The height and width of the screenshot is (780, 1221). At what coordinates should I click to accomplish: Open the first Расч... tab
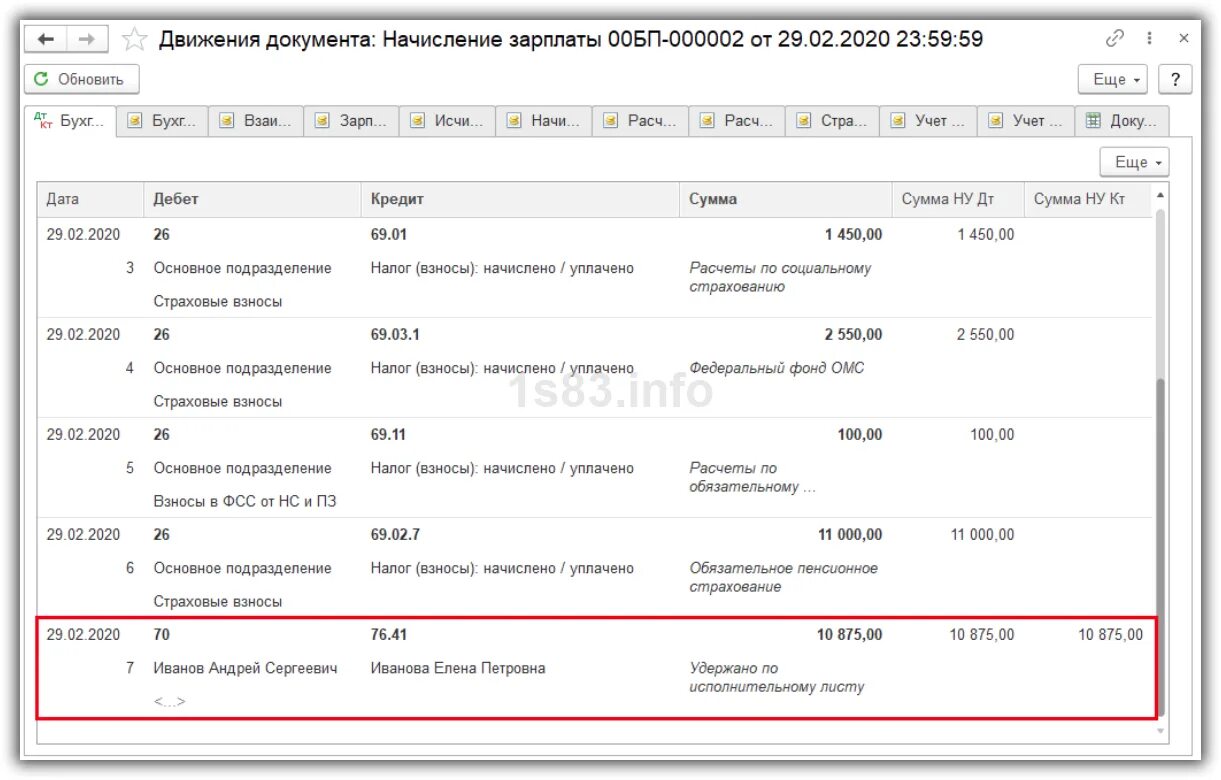pos(640,121)
